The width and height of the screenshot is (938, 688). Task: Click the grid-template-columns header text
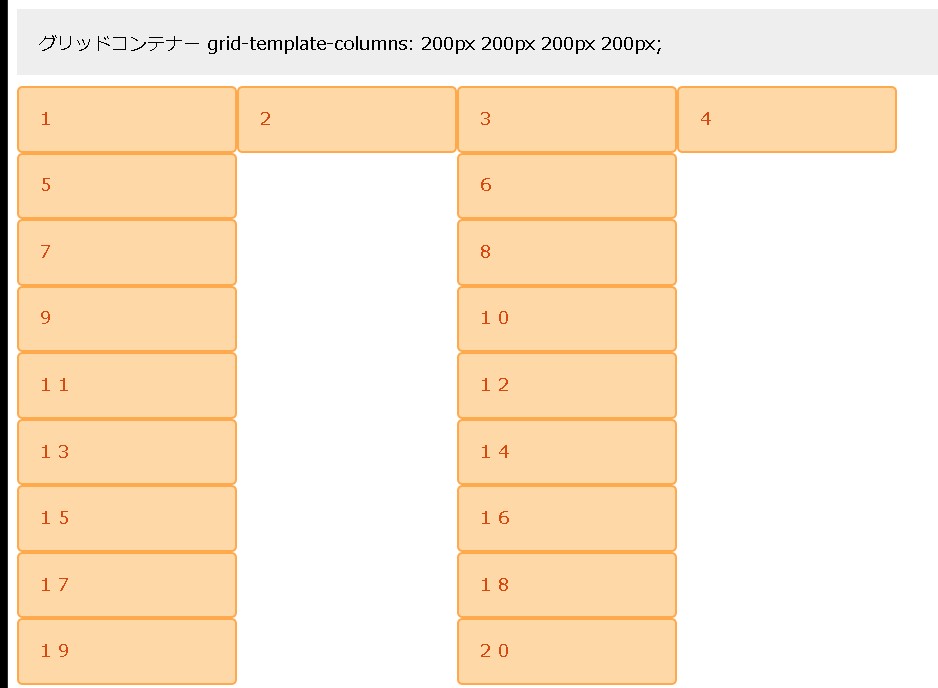(x=350, y=43)
